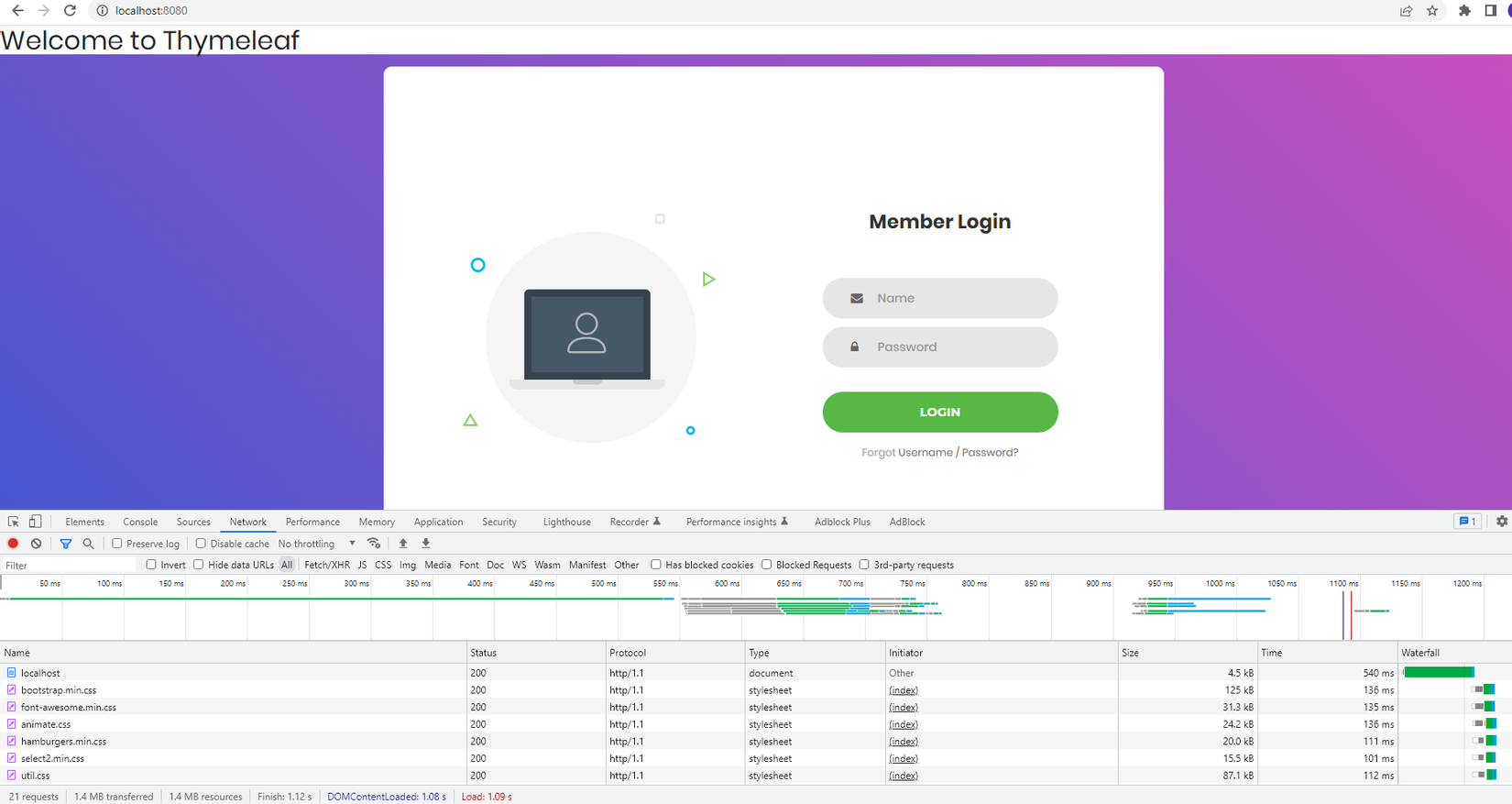Share this page using the share icon
The image size is (1512, 804).
1406,11
